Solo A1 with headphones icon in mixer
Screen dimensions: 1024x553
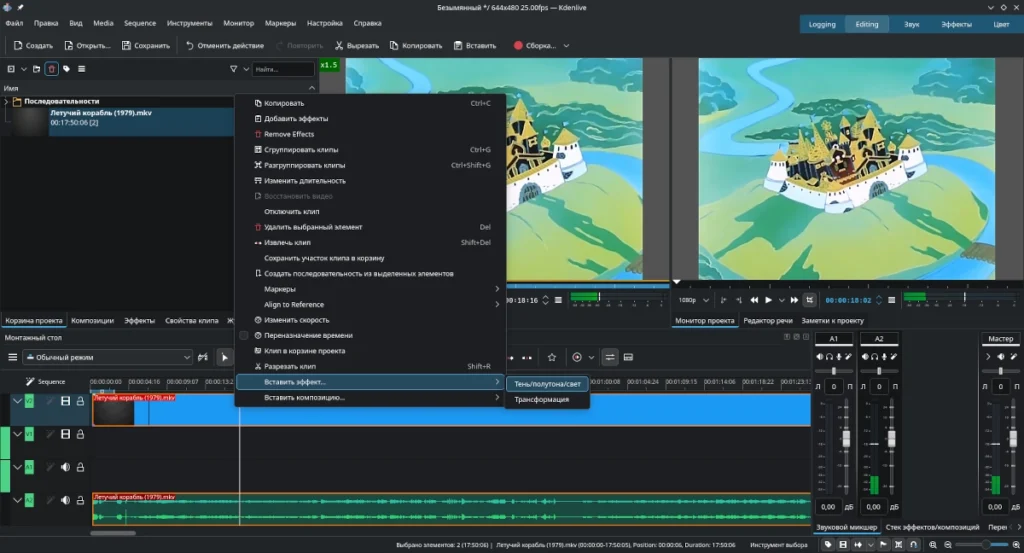coord(829,356)
